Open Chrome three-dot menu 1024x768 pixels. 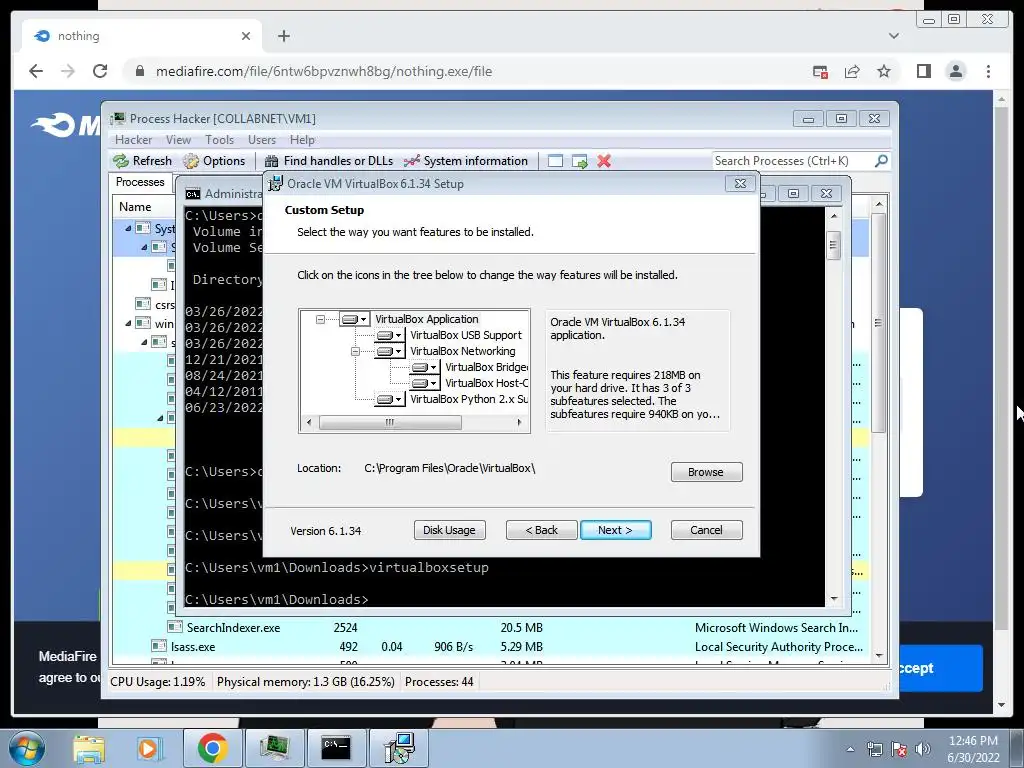(988, 71)
